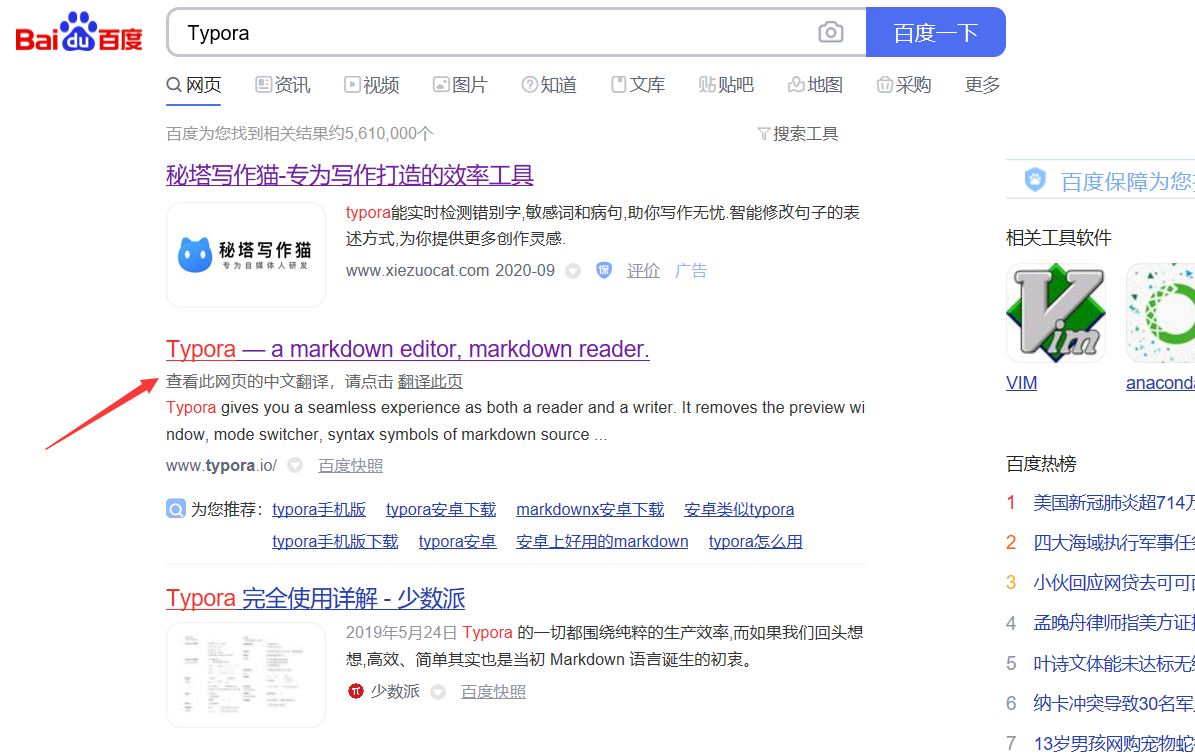Open camera image search icon
1195x754 pixels.
tap(831, 32)
